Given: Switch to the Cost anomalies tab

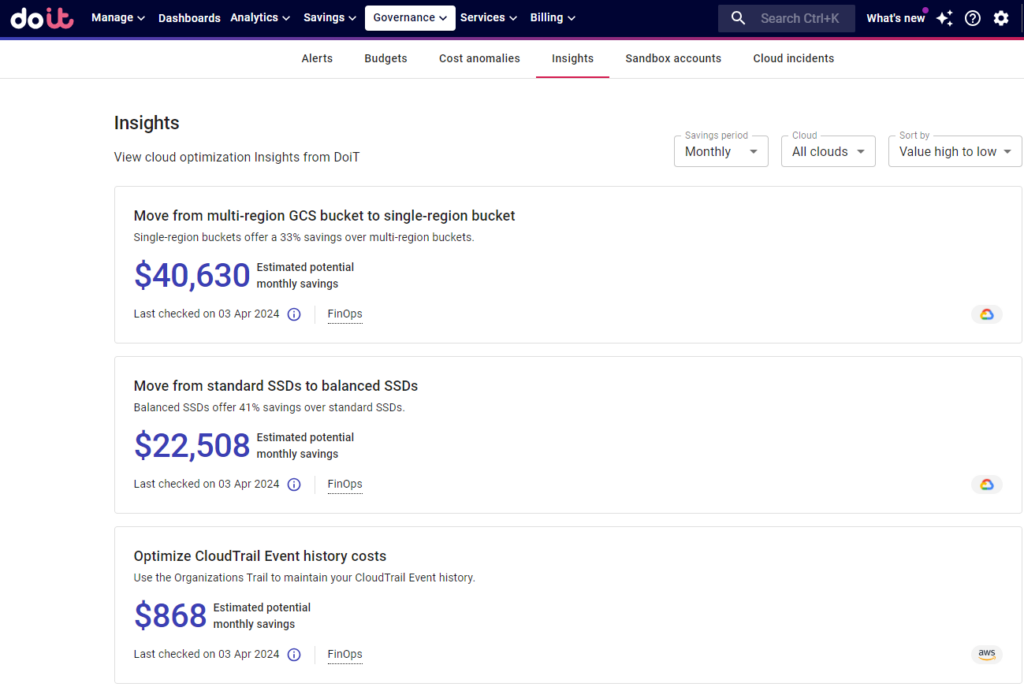Looking at the screenshot, I should tap(479, 59).
